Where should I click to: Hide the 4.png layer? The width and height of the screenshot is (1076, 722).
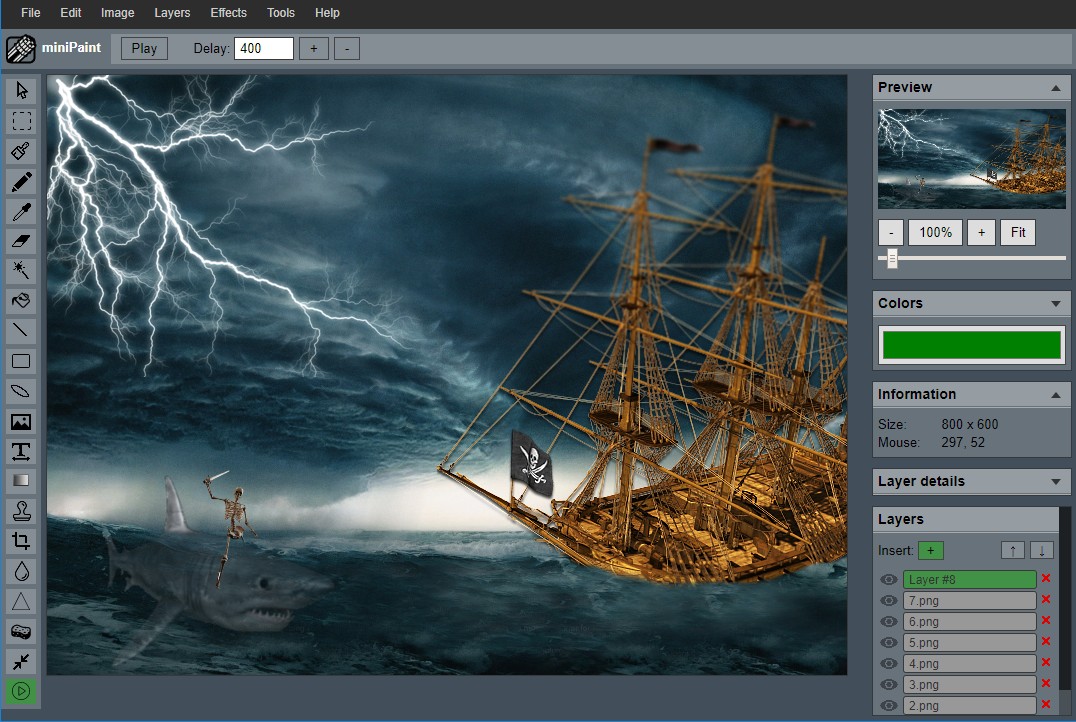point(888,663)
